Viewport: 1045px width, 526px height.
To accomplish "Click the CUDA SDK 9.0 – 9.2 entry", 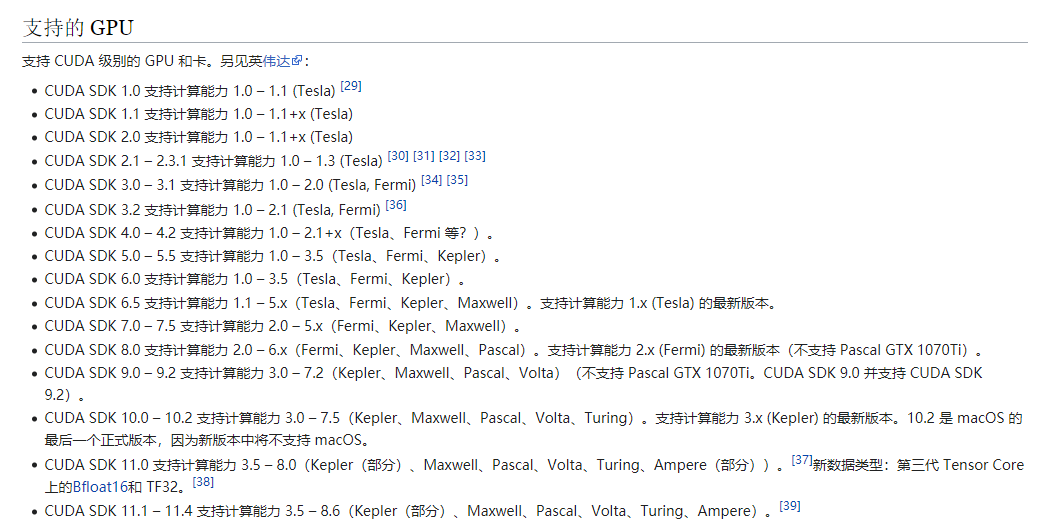I will [513, 384].
